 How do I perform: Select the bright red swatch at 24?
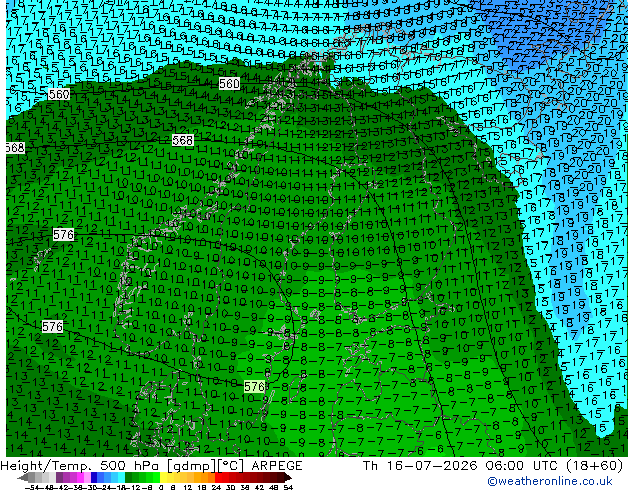218,477
